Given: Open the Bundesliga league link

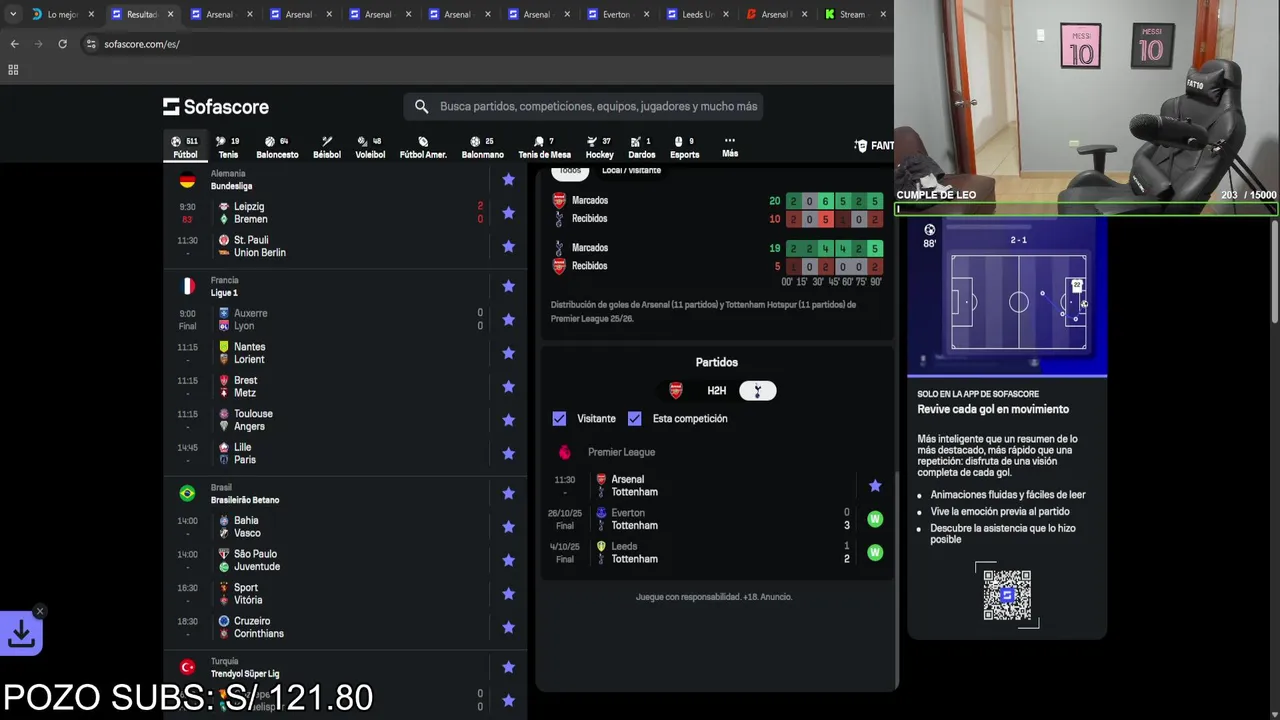Looking at the screenshot, I should click(231, 186).
